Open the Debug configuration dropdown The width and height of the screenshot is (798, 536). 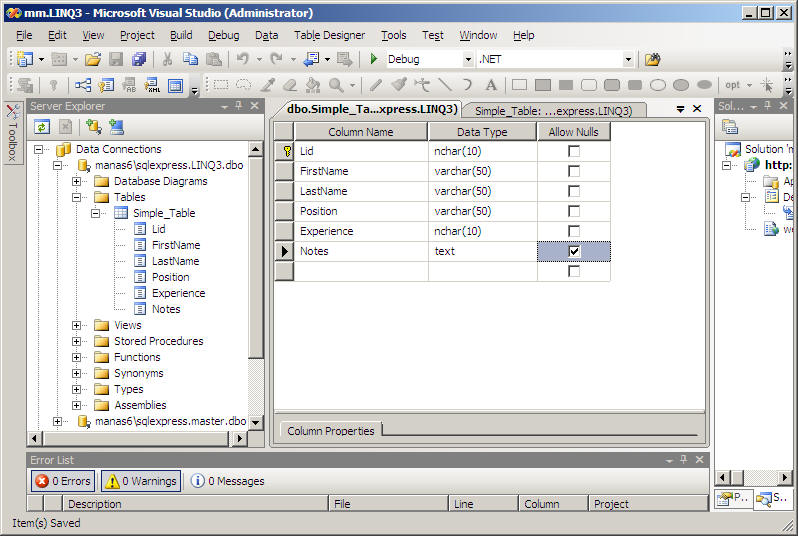pos(468,60)
